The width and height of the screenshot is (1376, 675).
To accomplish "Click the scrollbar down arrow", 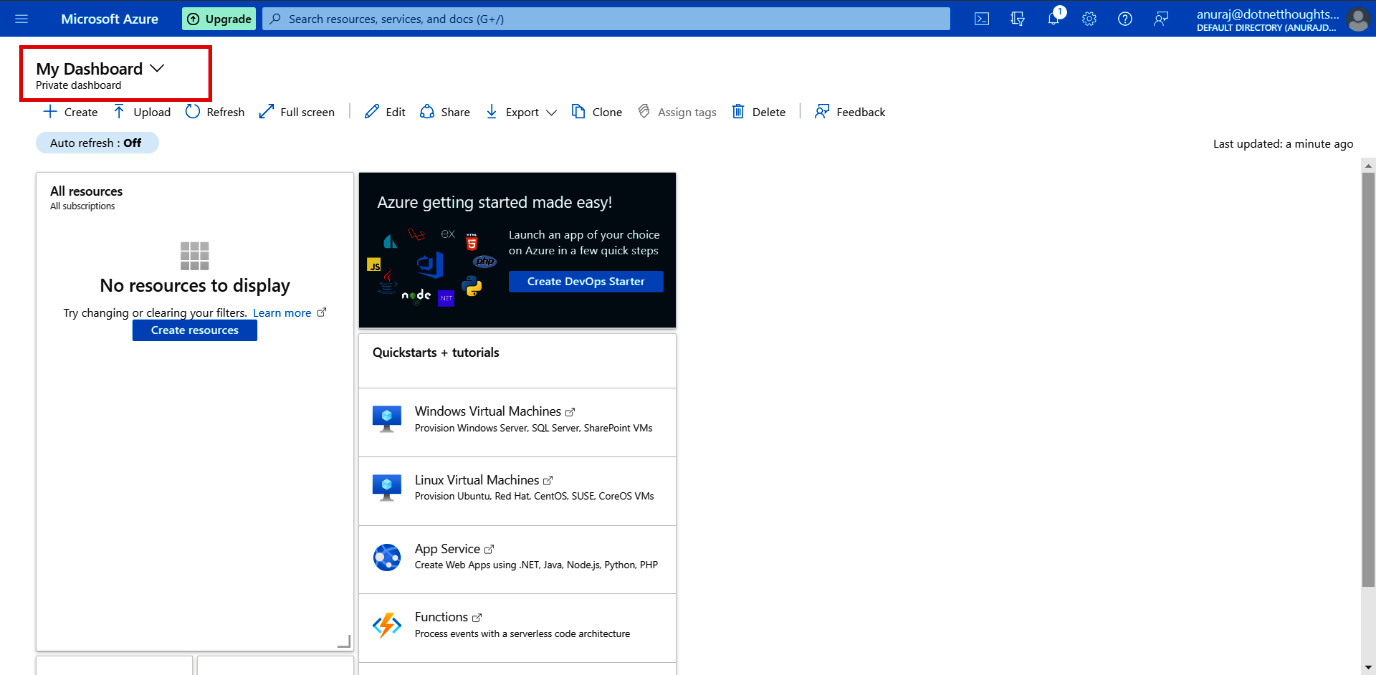I will [x=1368, y=666].
